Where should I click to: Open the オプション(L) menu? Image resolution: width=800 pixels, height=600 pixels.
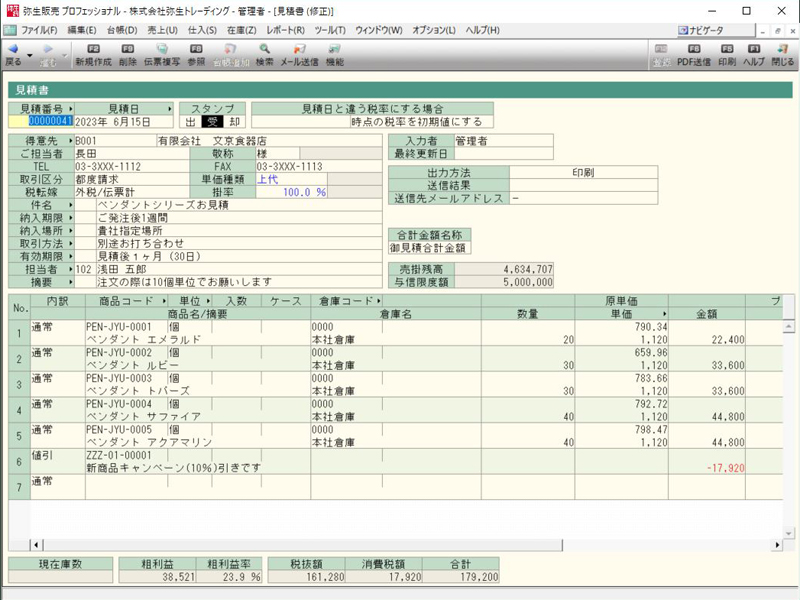434,31
